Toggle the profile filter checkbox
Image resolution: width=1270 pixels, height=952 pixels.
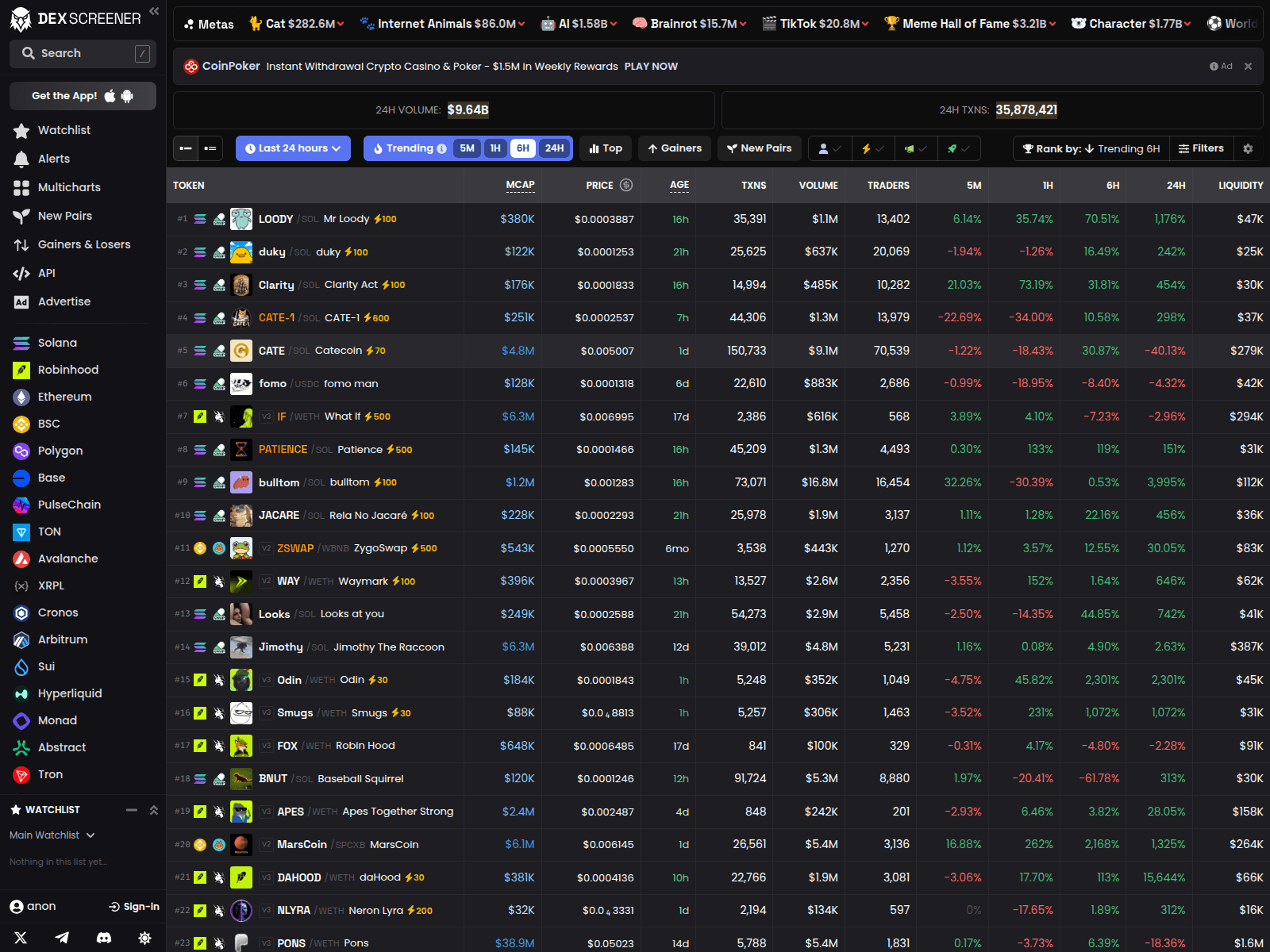click(x=829, y=148)
